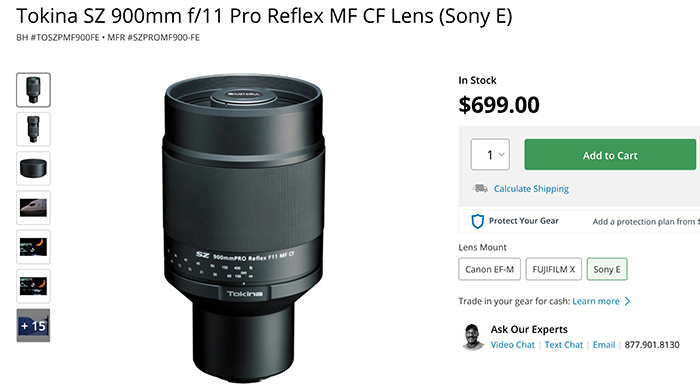Show the +15 more images thumbnail

[33, 325]
